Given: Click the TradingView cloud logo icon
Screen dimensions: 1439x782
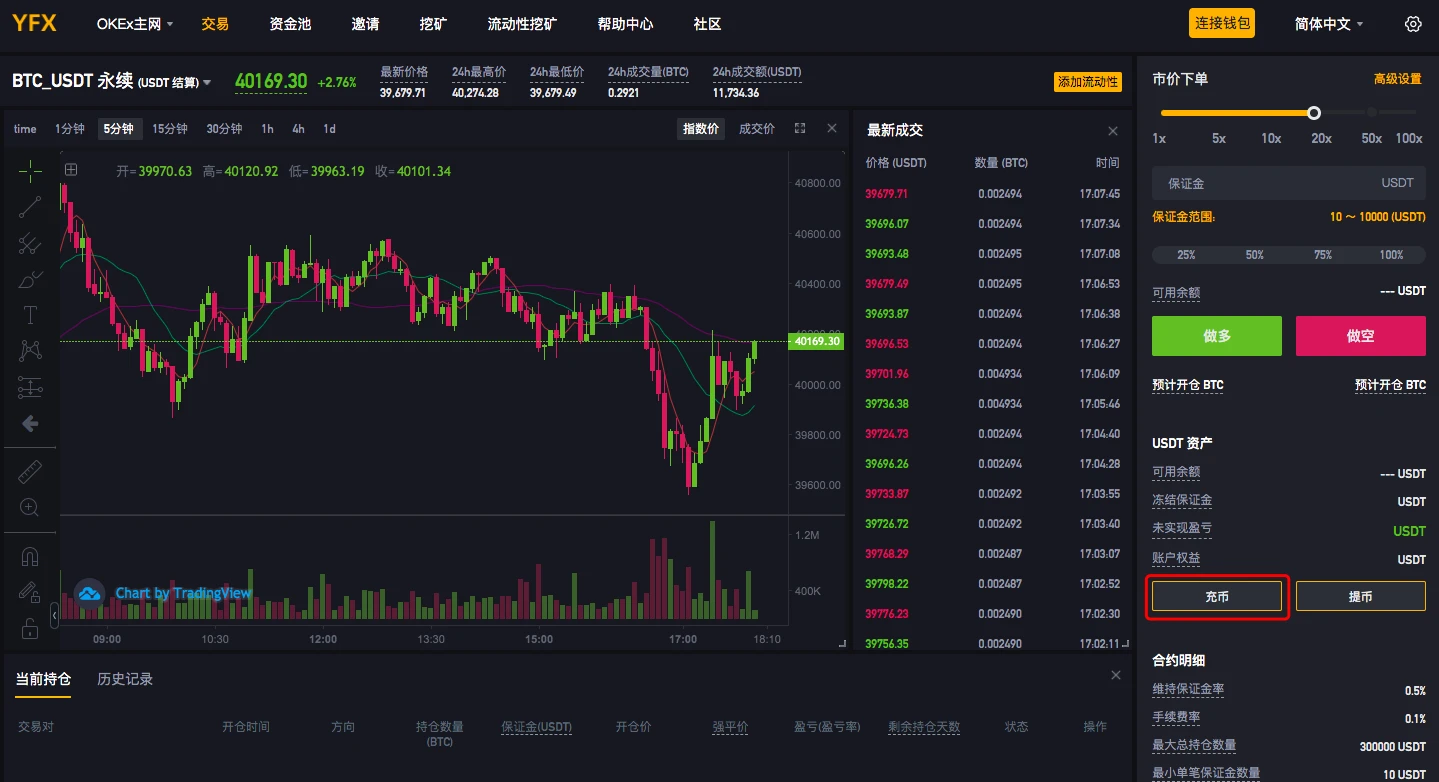Looking at the screenshot, I should point(90,593).
